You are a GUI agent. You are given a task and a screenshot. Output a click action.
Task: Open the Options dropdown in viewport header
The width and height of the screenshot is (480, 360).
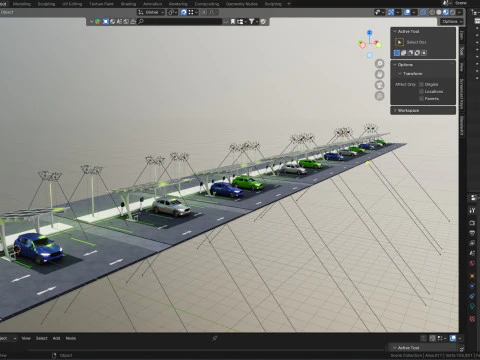[x=452, y=21]
